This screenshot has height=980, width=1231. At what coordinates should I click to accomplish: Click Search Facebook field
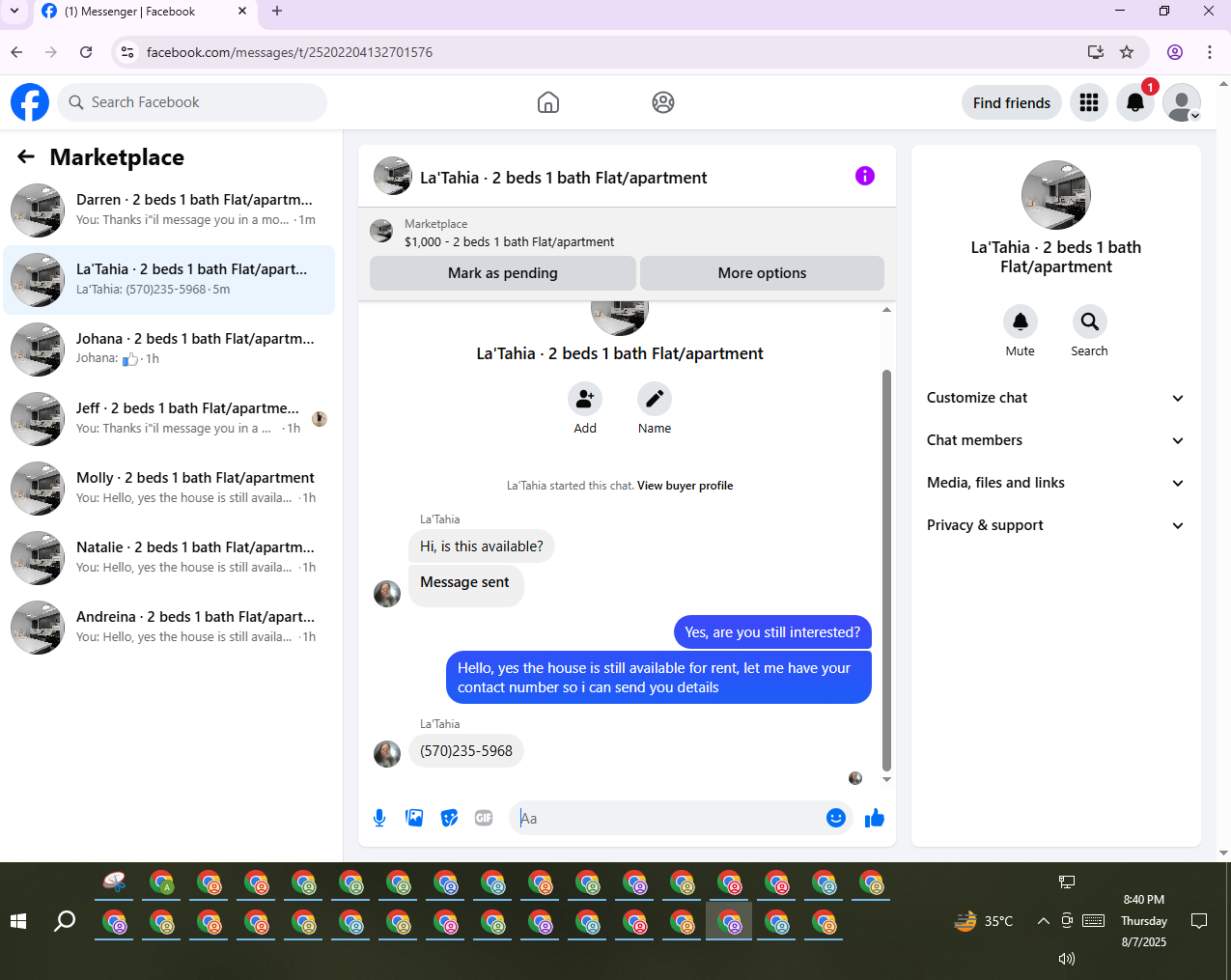click(192, 102)
